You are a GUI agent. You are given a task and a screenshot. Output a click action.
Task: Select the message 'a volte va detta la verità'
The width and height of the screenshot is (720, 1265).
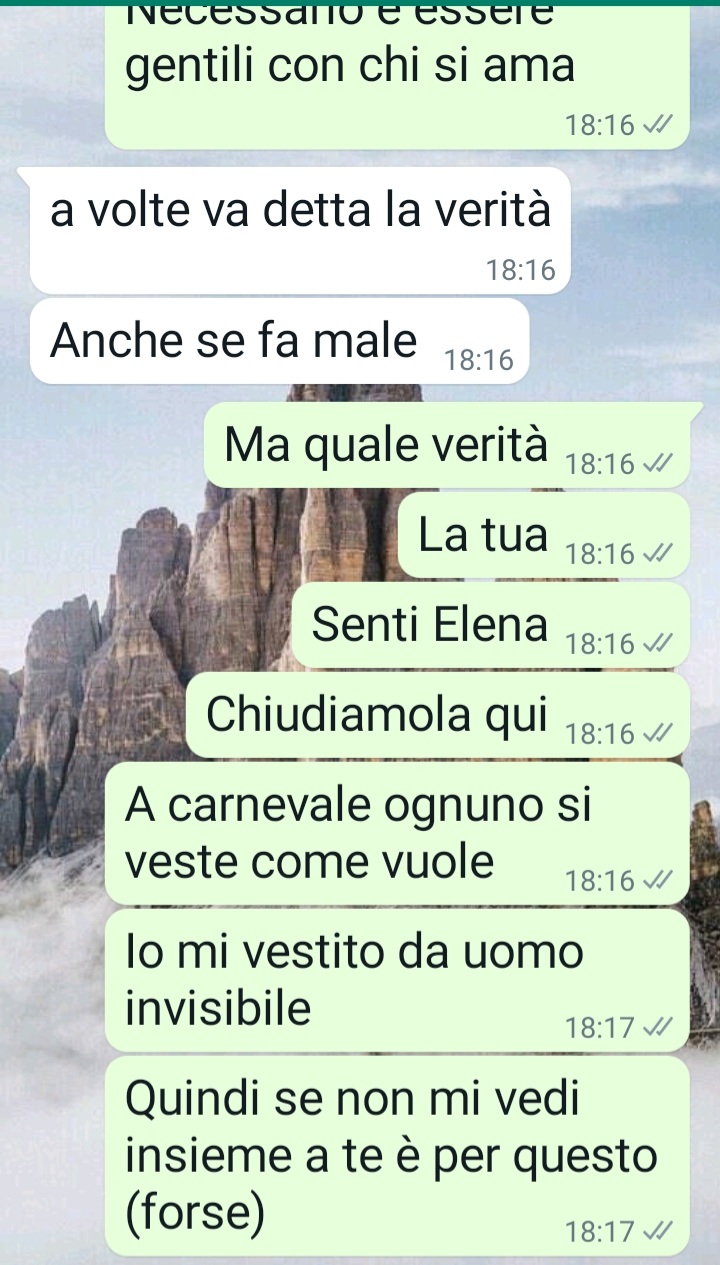(x=300, y=231)
